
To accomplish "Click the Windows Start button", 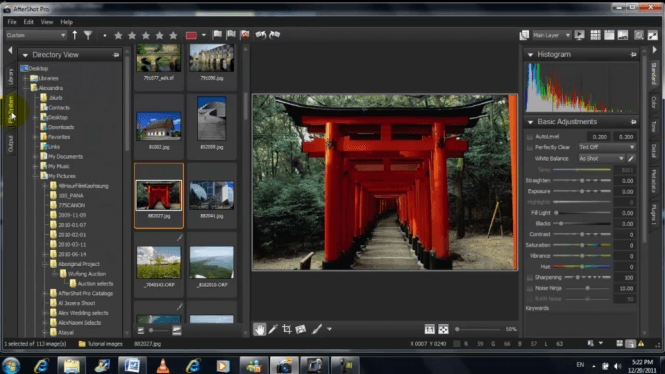I will [x=11, y=365].
